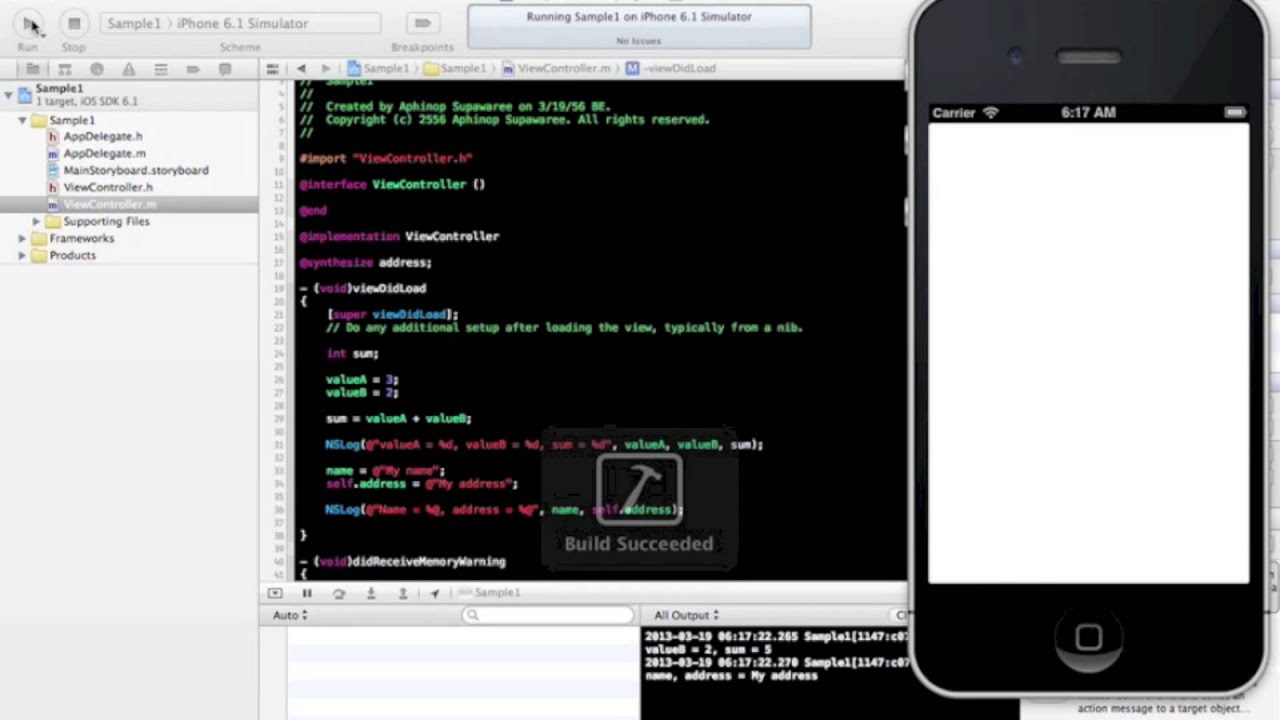Image resolution: width=1280 pixels, height=720 pixels.
Task: Show the Debug navigator
Action: (161, 69)
